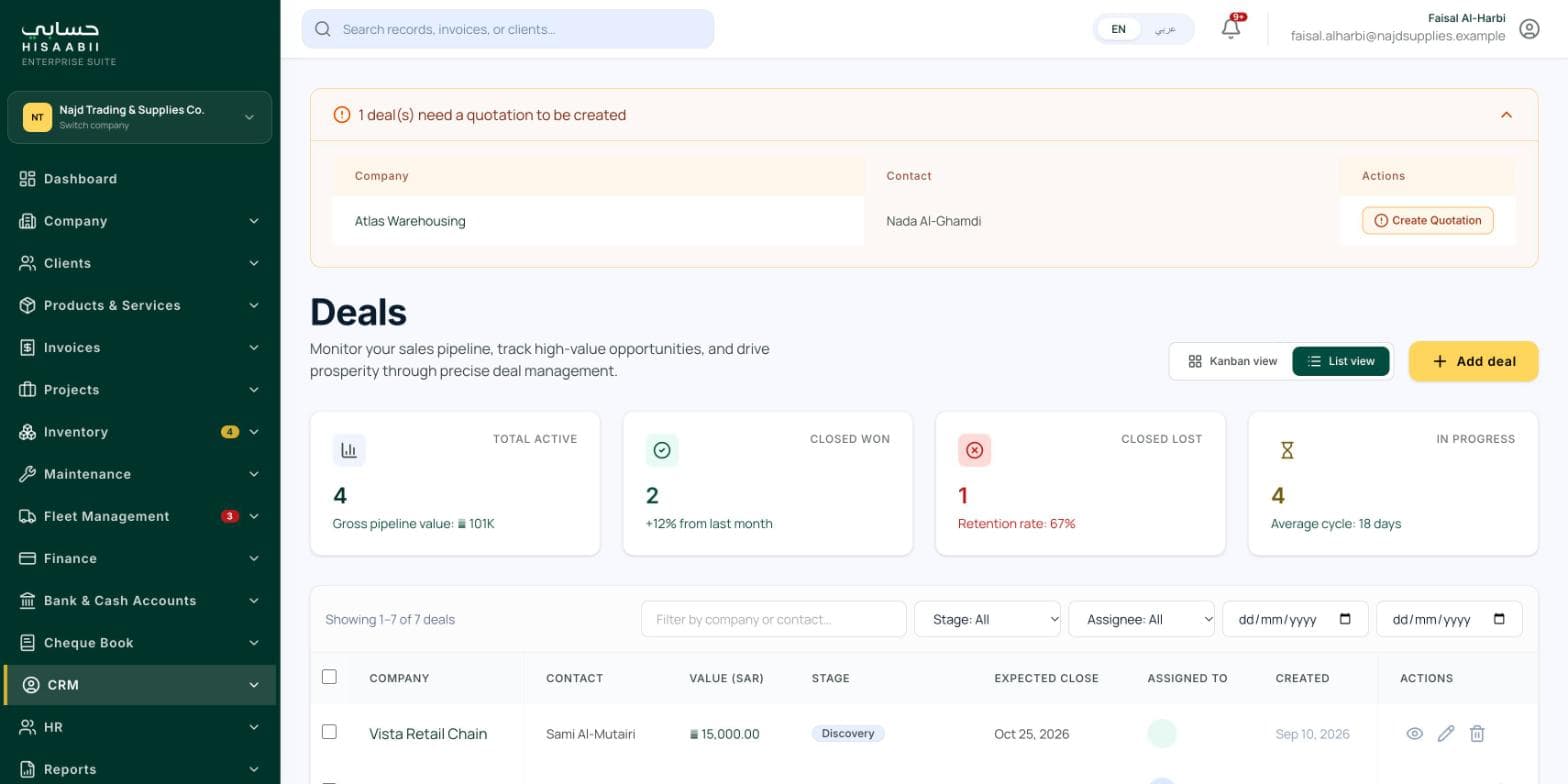Switch to List view

1341,361
